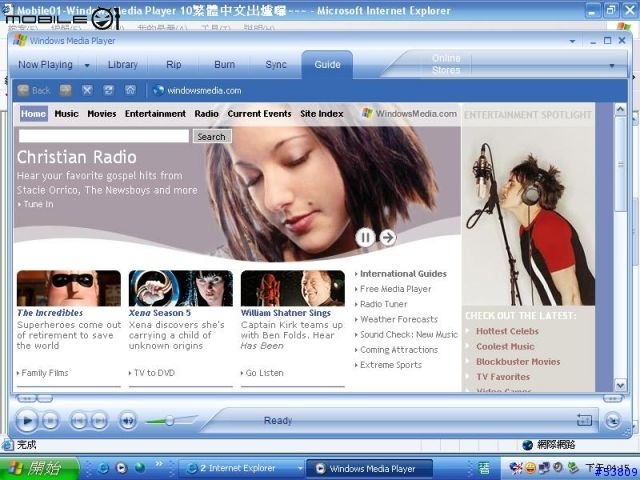Expand the online stores dropdown arrow
This screenshot has height=480, width=640.
point(612,66)
